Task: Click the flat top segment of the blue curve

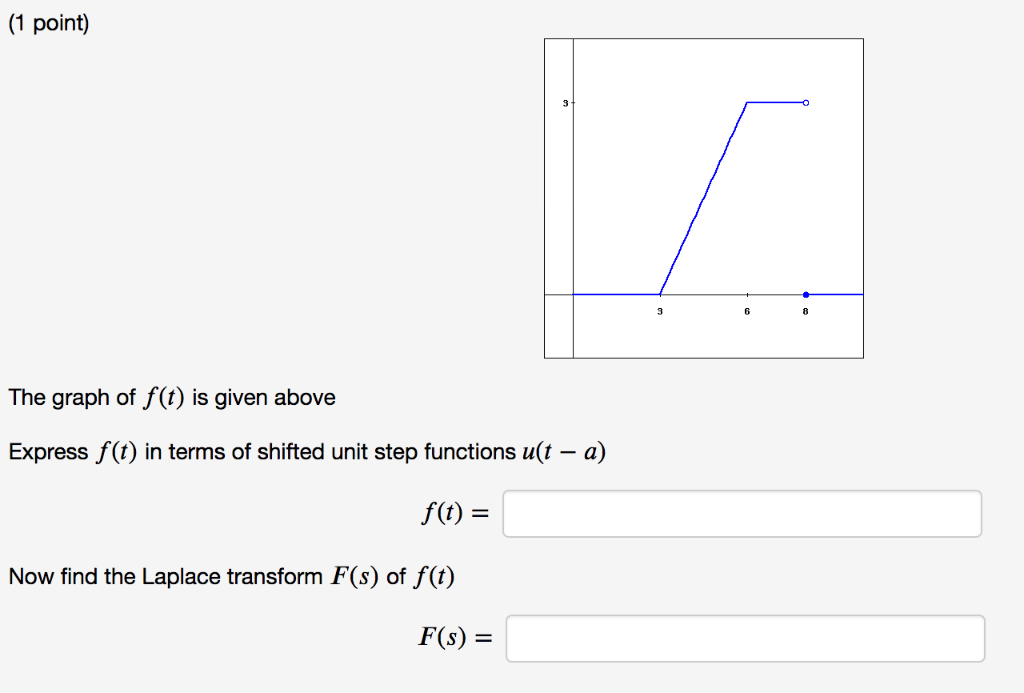Action: pyautogui.click(x=775, y=101)
